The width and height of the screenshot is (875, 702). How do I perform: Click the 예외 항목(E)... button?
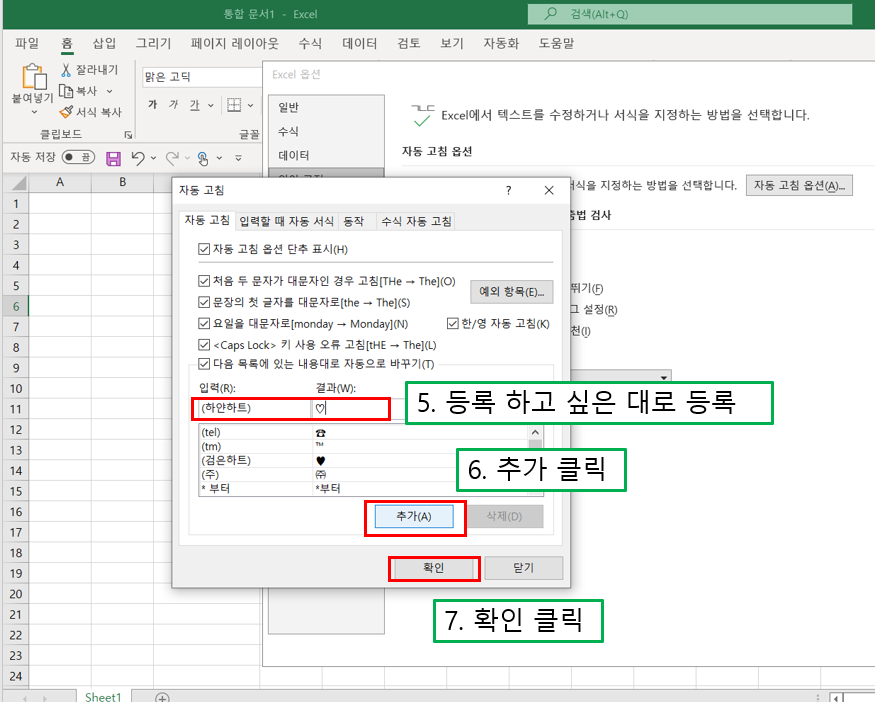coord(512,292)
